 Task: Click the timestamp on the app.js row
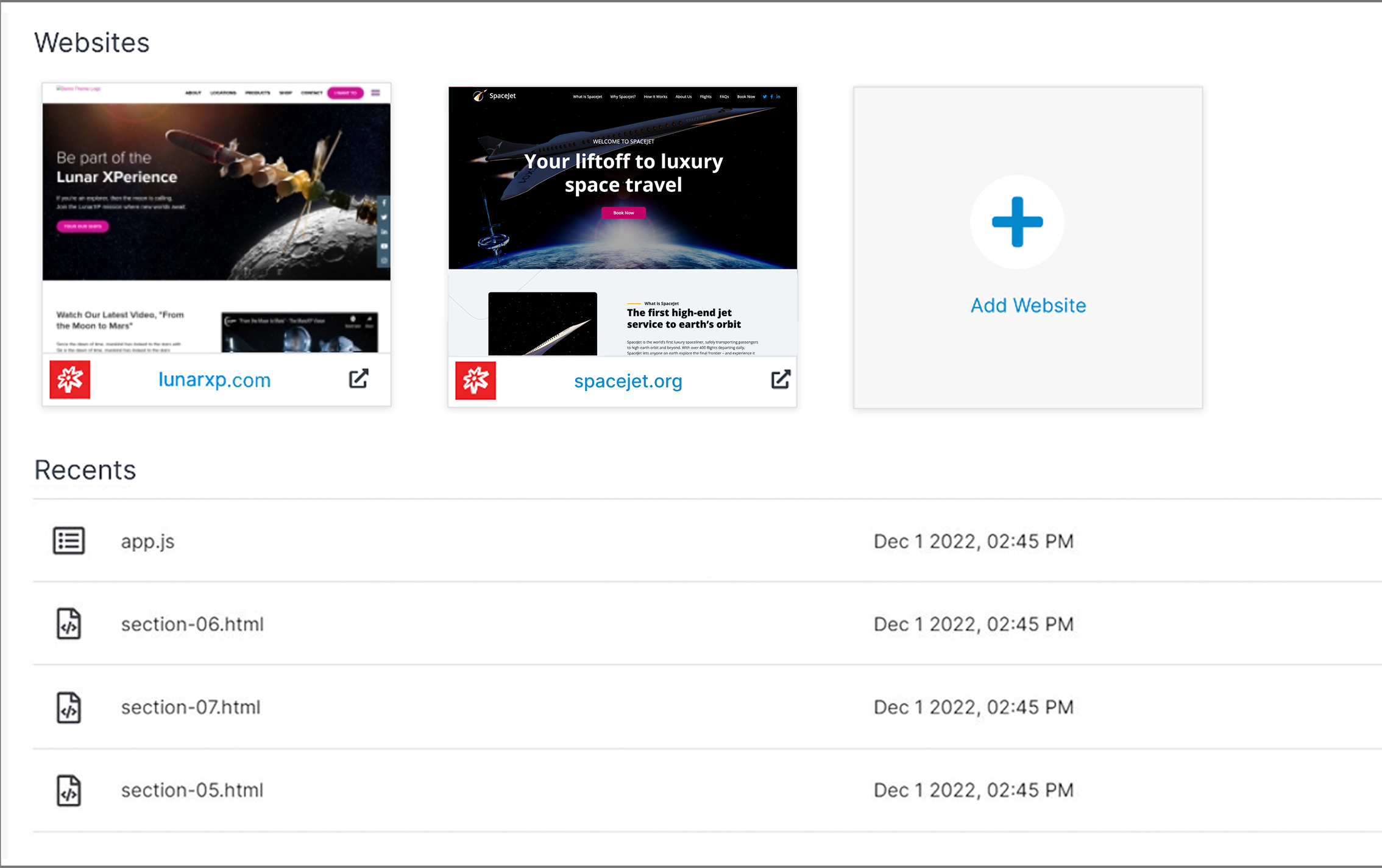tap(973, 541)
